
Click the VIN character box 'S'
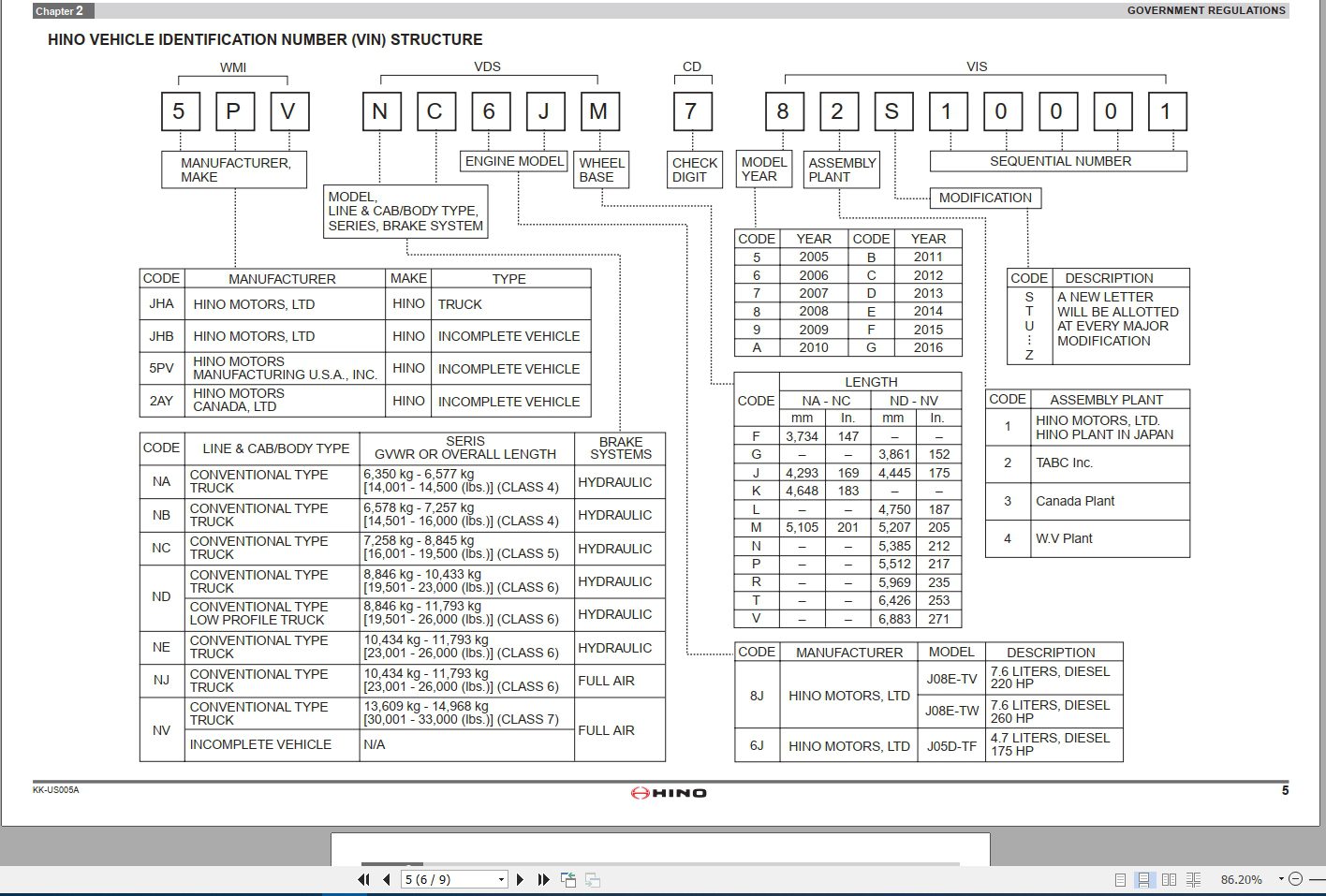click(892, 111)
